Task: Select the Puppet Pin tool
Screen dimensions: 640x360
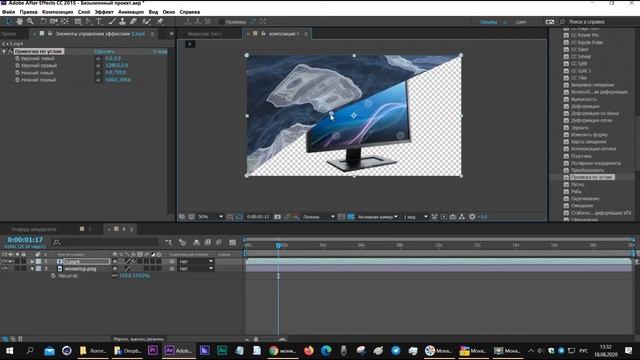Action: pos(160,21)
